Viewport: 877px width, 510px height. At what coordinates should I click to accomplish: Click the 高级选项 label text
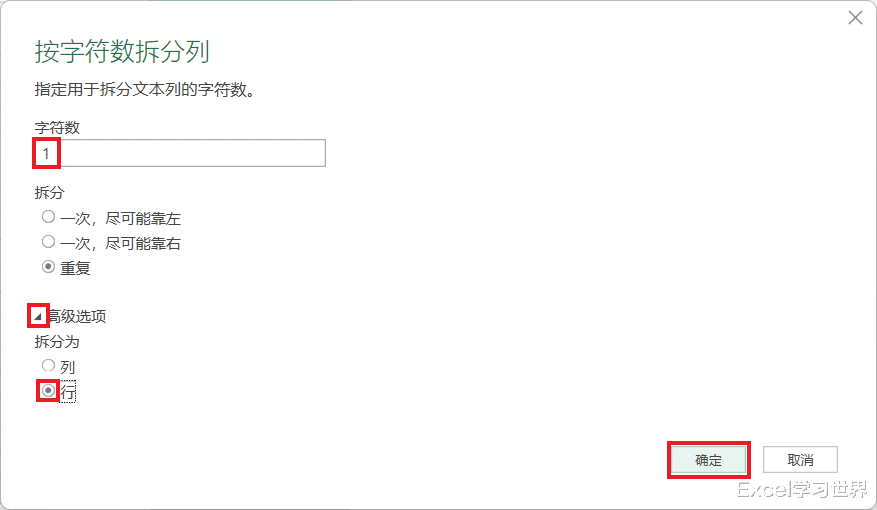tap(77, 317)
